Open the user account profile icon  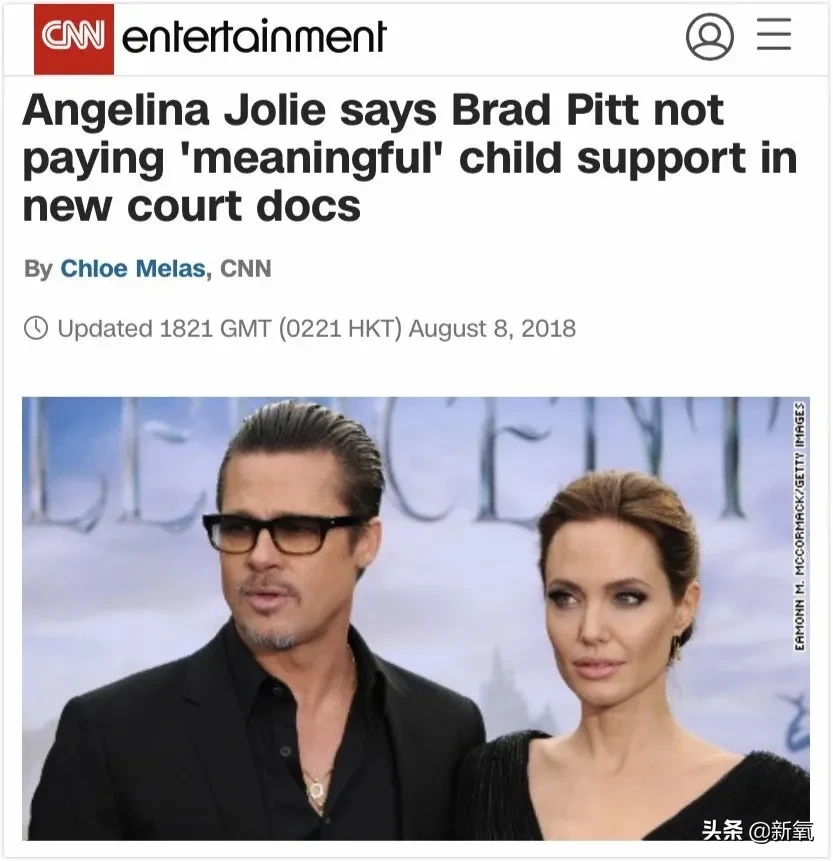(709, 37)
